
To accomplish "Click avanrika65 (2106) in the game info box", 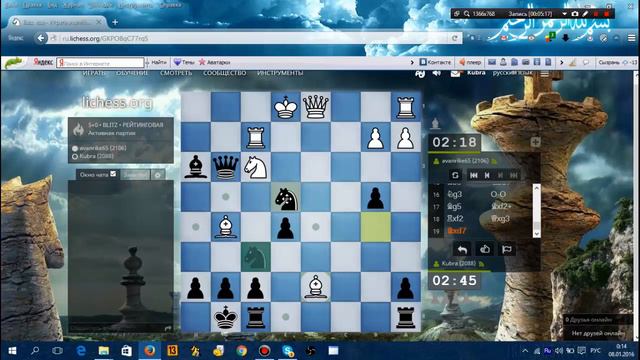I will 103,148.
